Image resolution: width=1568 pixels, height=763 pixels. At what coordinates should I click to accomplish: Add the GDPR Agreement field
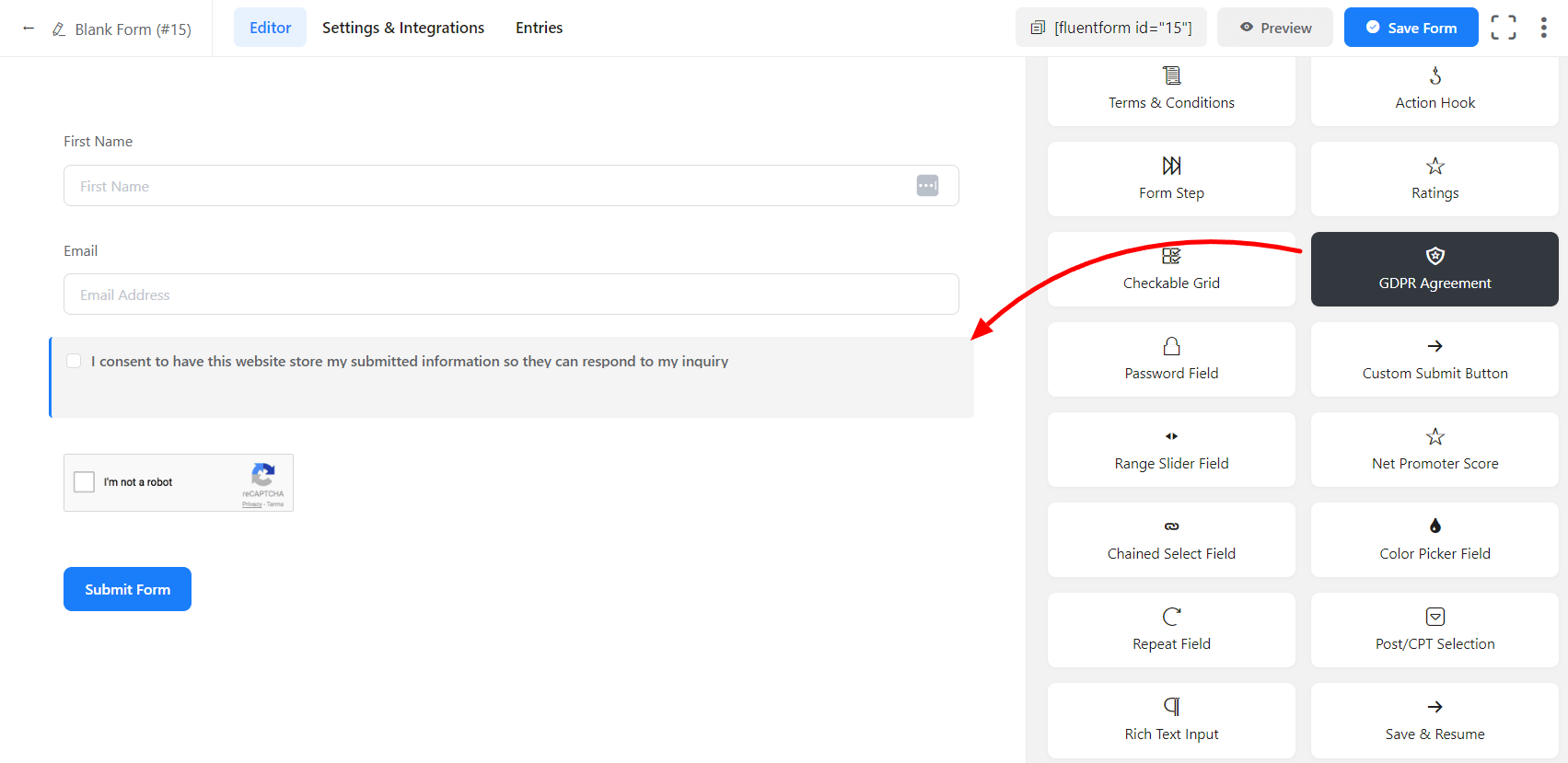1434,270
